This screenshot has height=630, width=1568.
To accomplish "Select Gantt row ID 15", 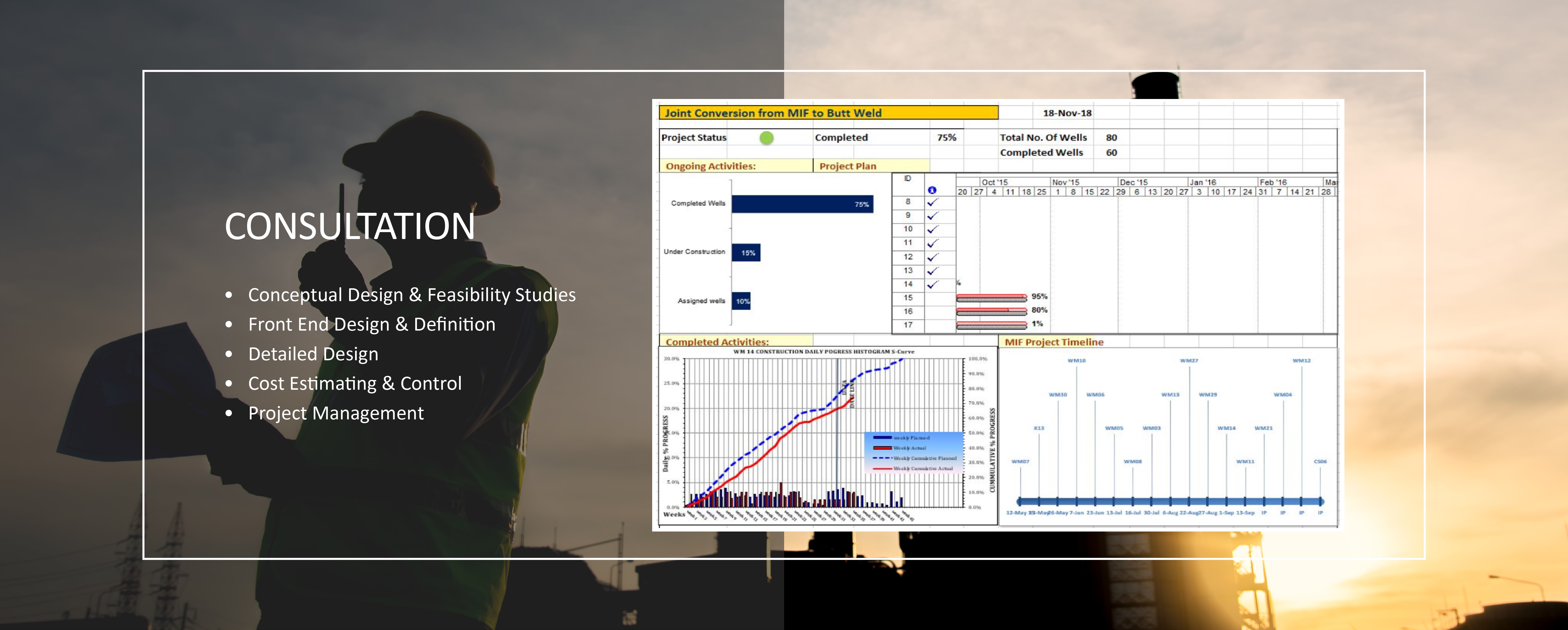I will click(908, 298).
